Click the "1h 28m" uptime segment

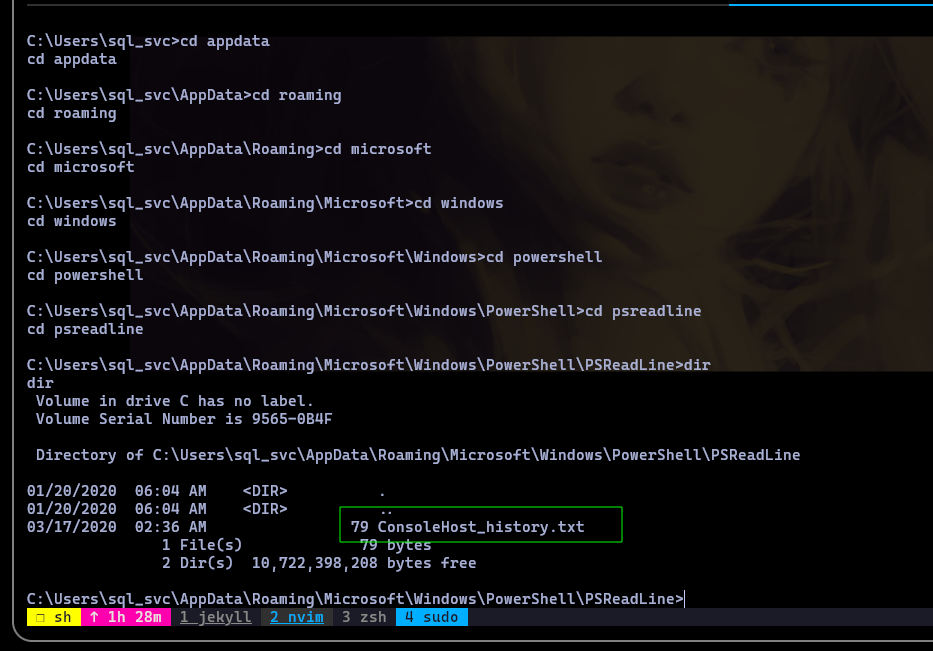tap(134, 617)
